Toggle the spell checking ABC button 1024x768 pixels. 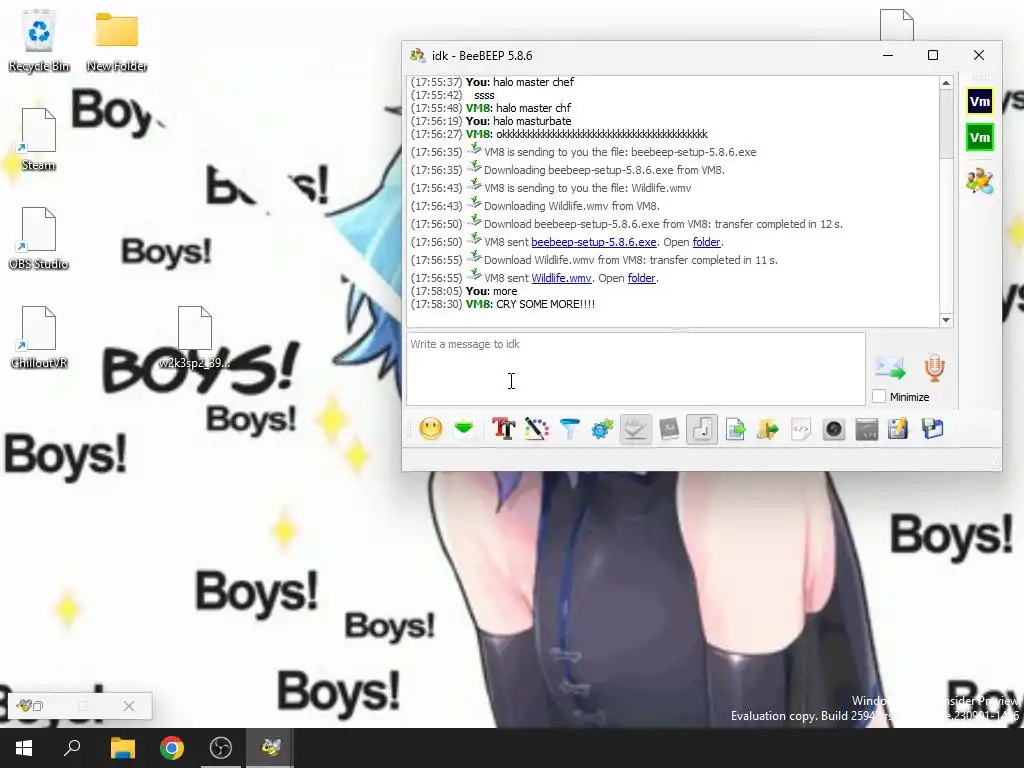tap(635, 429)
